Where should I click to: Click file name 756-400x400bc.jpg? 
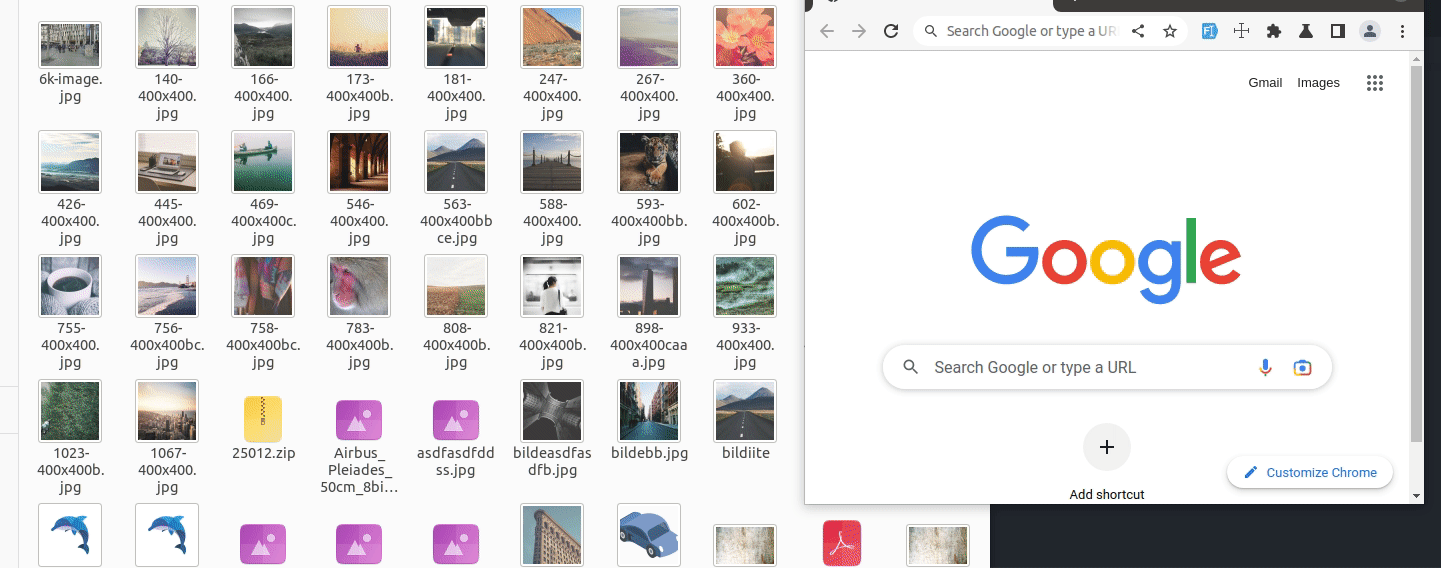[167, 345]
